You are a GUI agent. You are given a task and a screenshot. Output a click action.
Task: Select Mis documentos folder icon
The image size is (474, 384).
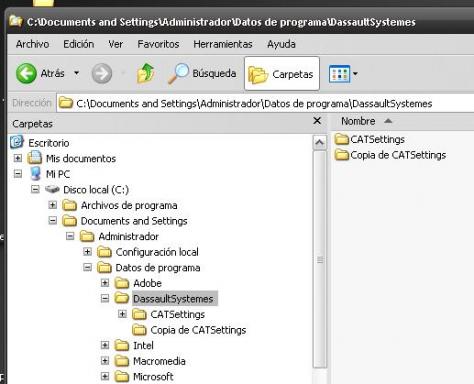coord(35,158)
